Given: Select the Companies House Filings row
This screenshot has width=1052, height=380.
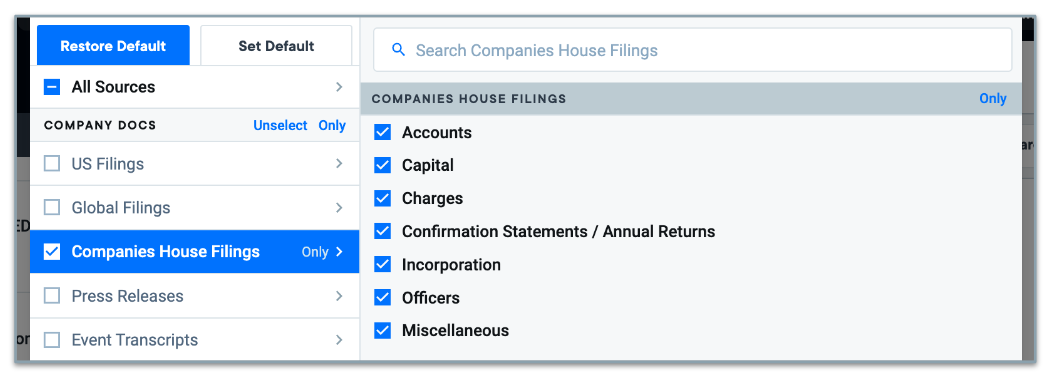Looking at the screenshot, I should tap(195, 252).
